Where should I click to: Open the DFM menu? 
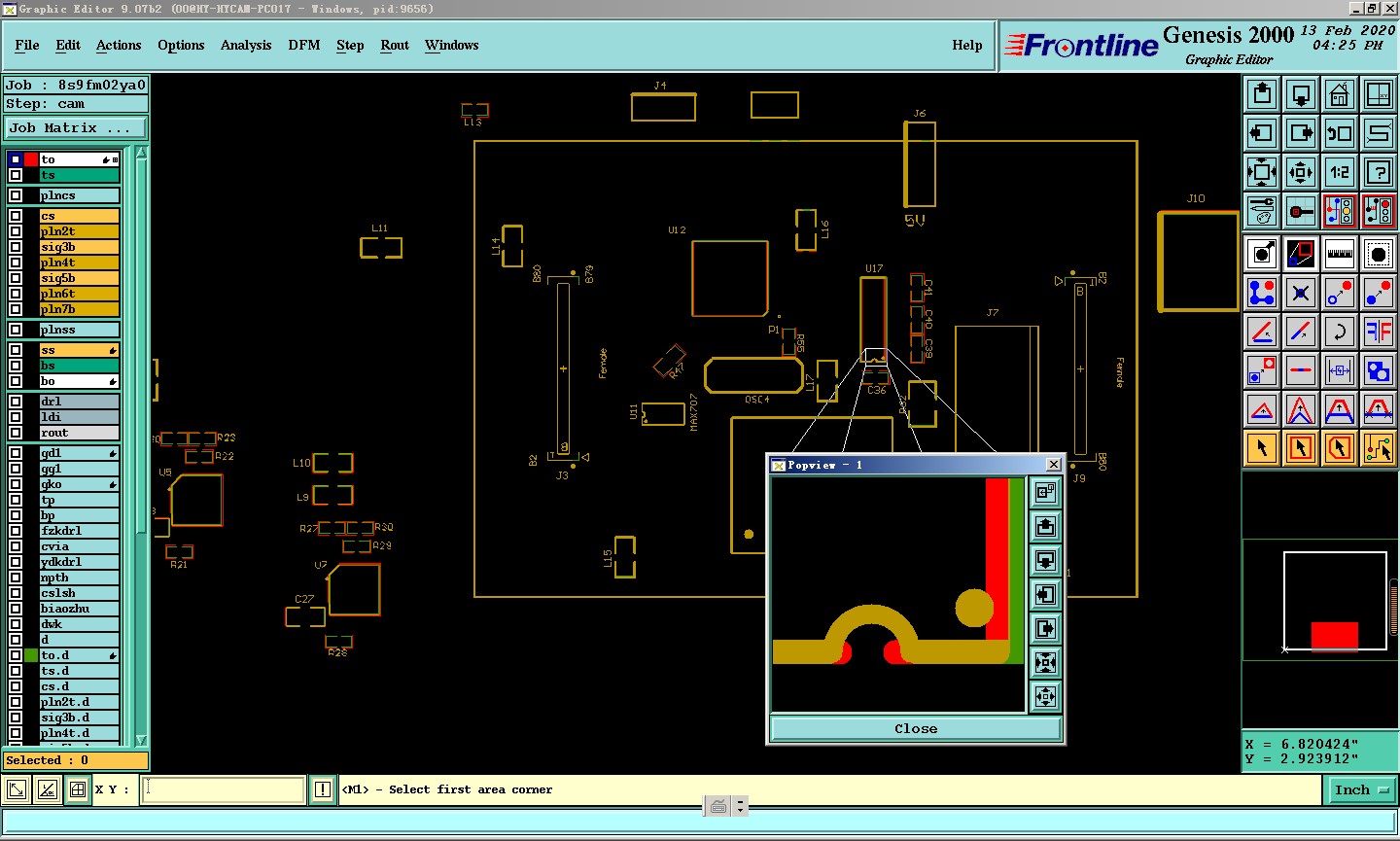[303, 46]
